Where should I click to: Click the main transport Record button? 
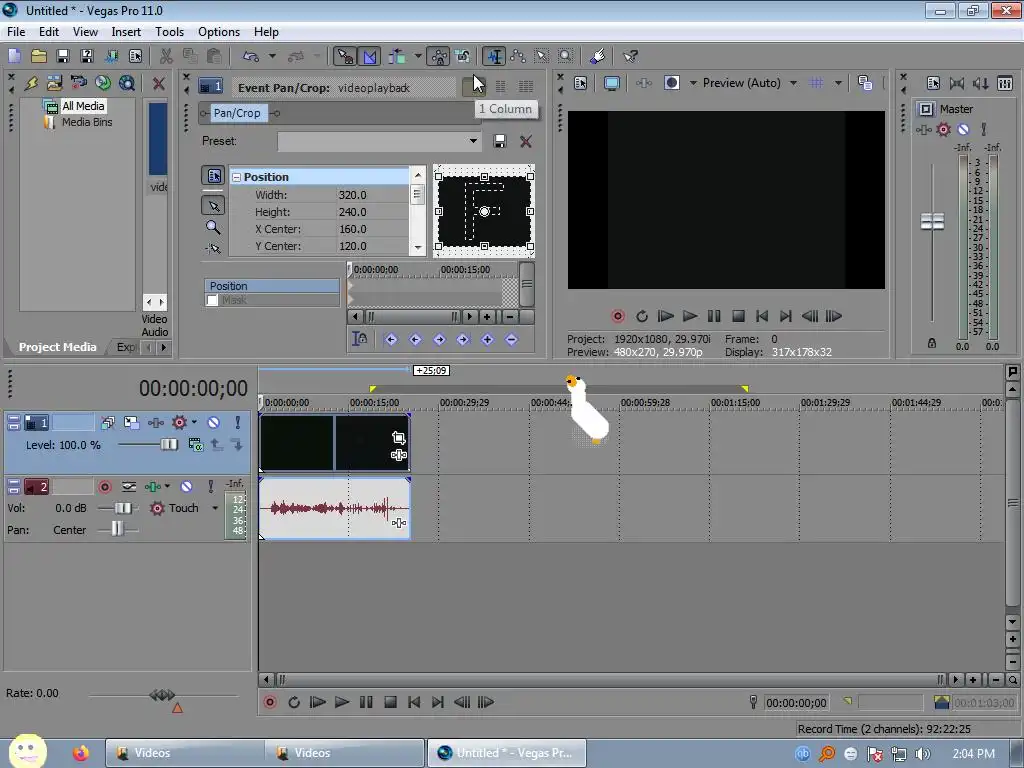[x=270, y=702]
